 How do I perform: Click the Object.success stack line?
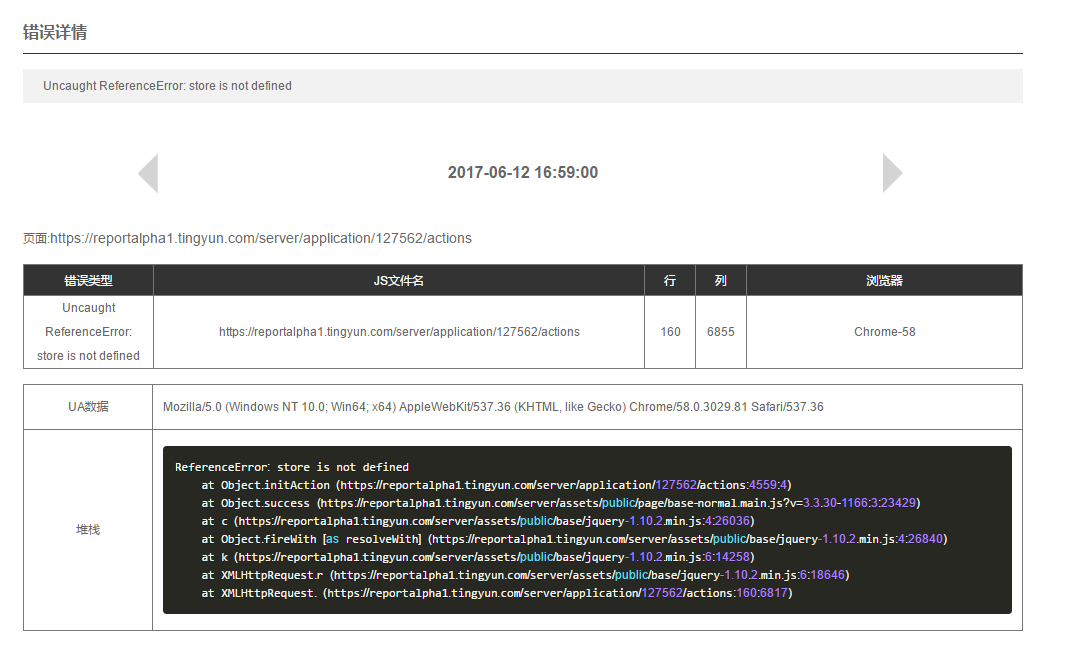(x=561, y=503)
